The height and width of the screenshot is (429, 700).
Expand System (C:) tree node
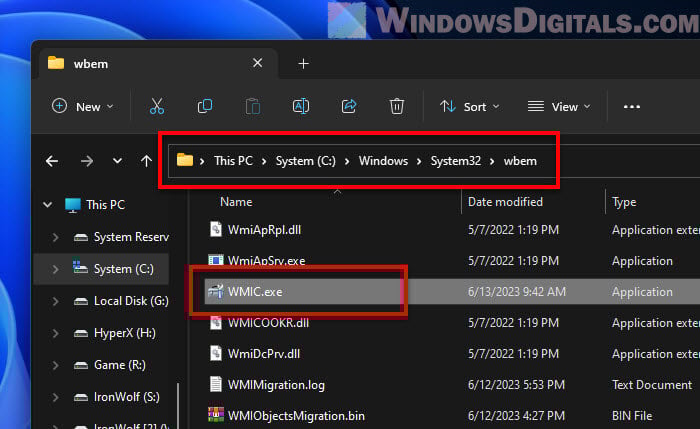[x=55, y=269]
